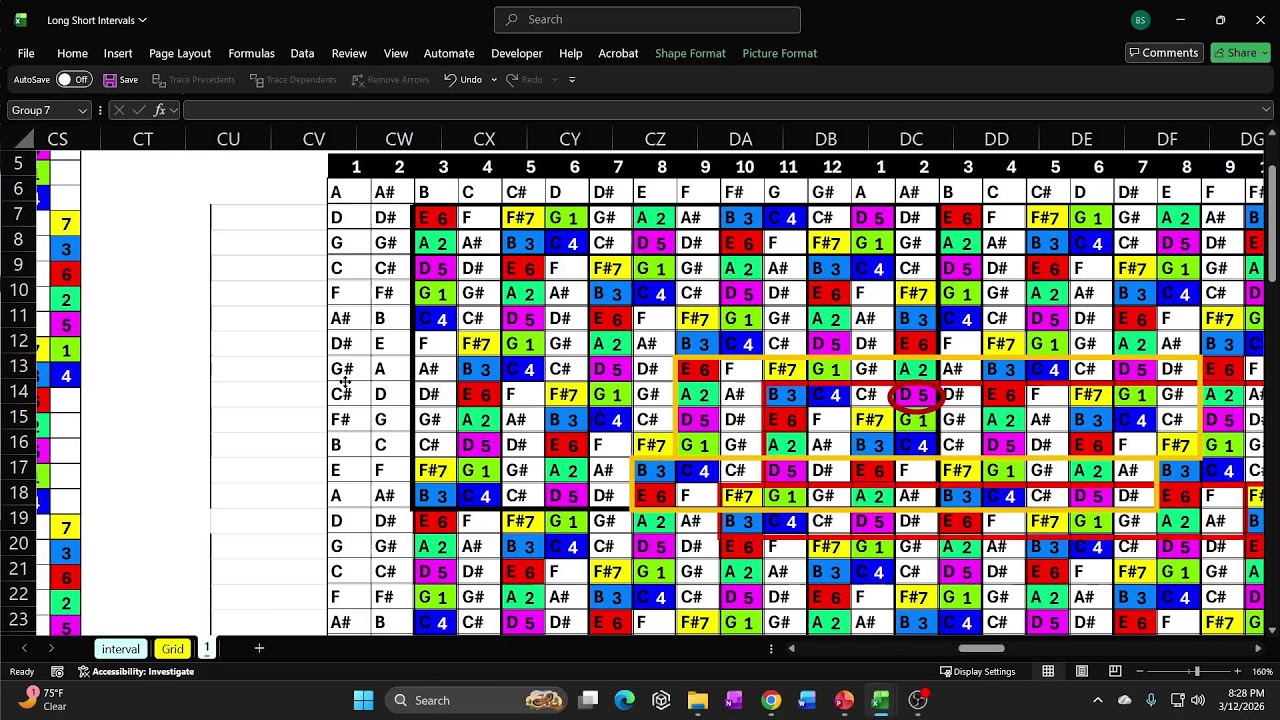
Task: Show hidden icons in the system tray
Action: click(1098, 700)
